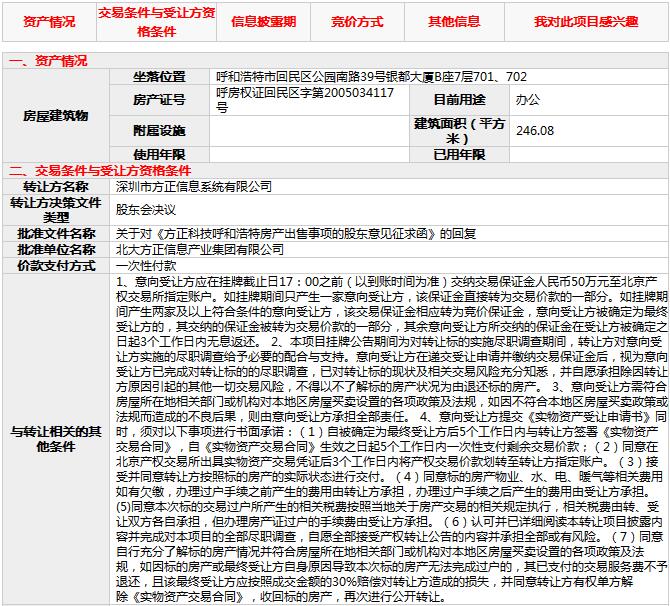Click the 附属设施 label cell
This screenshot has width=670, height=606.
(159, 130)
